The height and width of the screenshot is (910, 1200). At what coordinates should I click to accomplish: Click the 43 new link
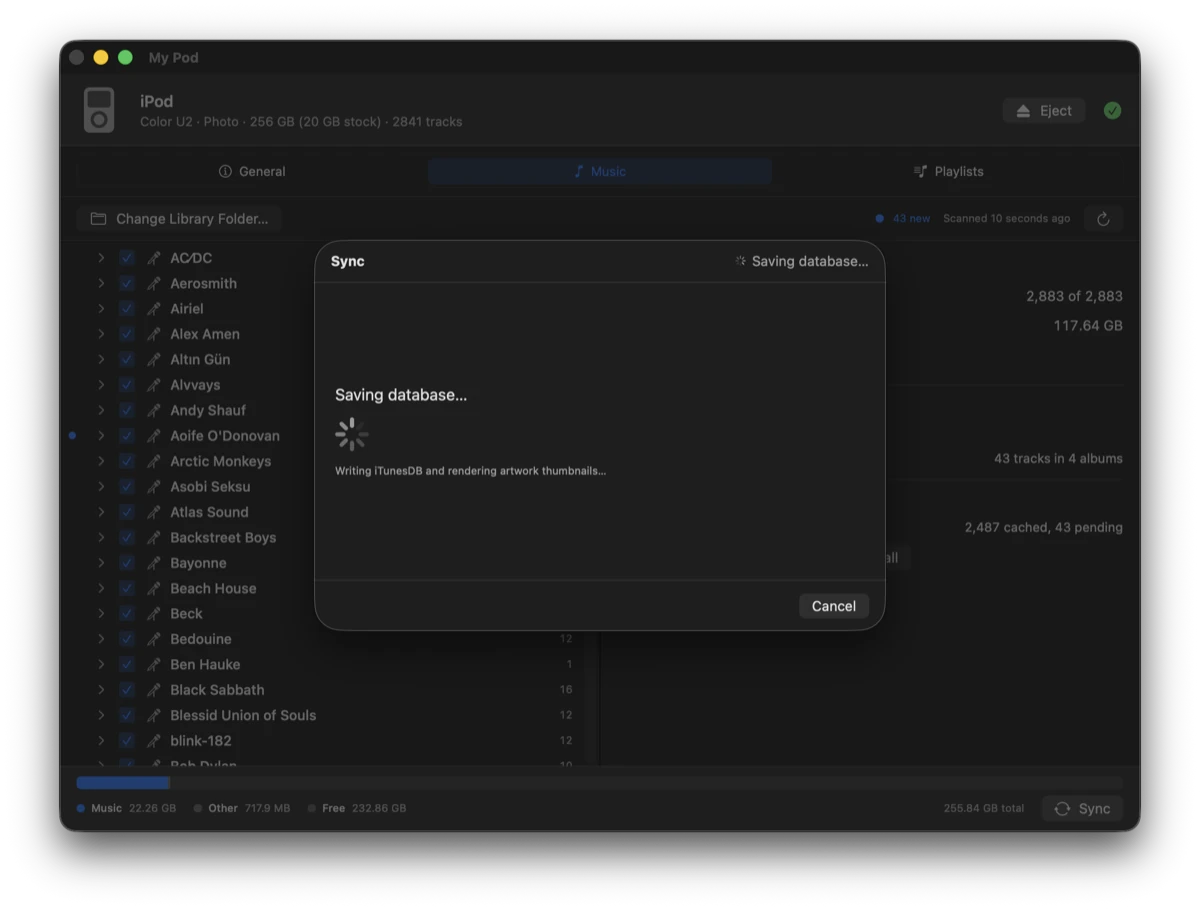[911, 218]
